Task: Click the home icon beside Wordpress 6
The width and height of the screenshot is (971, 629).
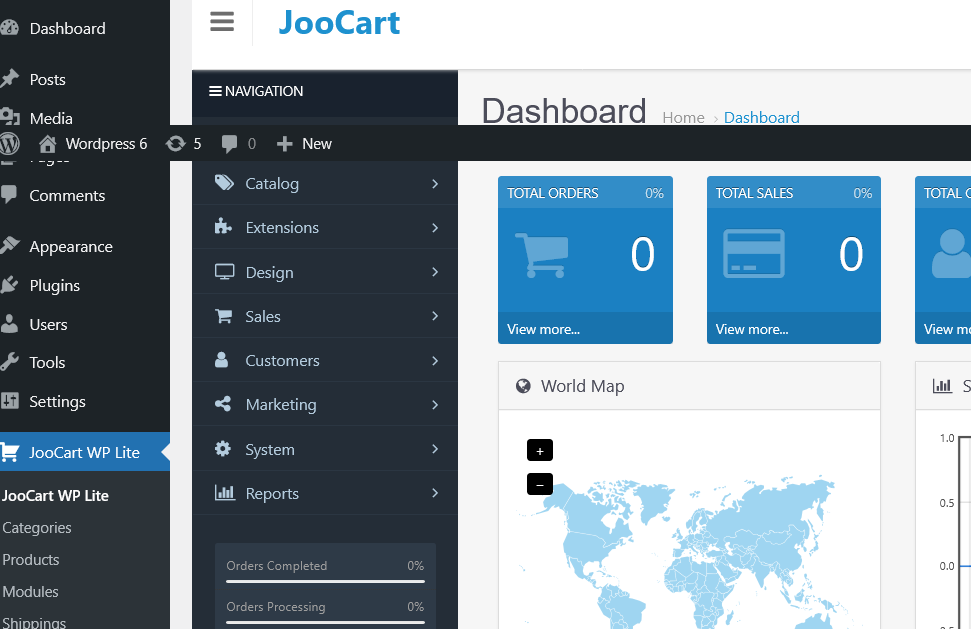Action: [x=48, y=144]
